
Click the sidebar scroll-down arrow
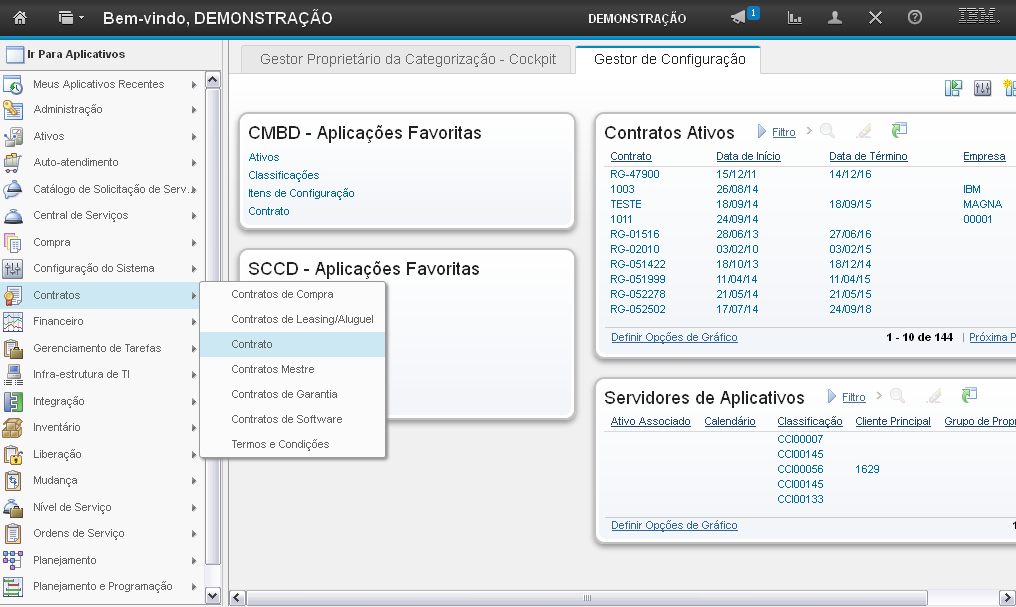tap(212, 595)
